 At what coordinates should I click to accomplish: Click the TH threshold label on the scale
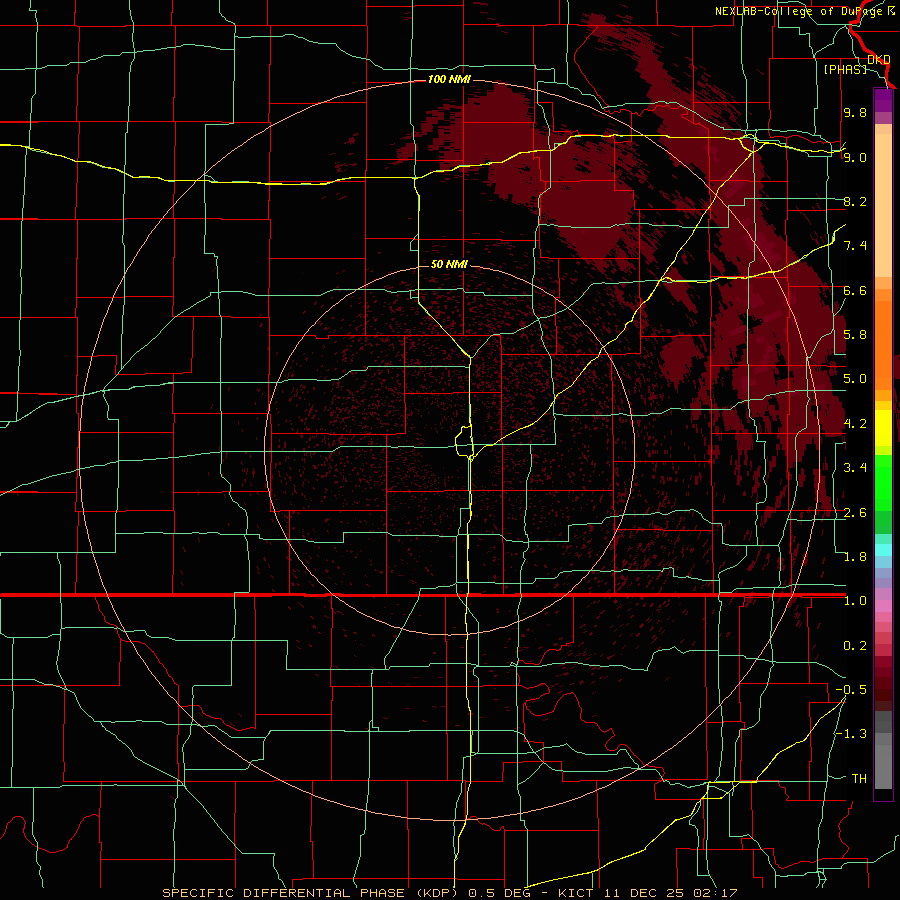click(859, 779)
